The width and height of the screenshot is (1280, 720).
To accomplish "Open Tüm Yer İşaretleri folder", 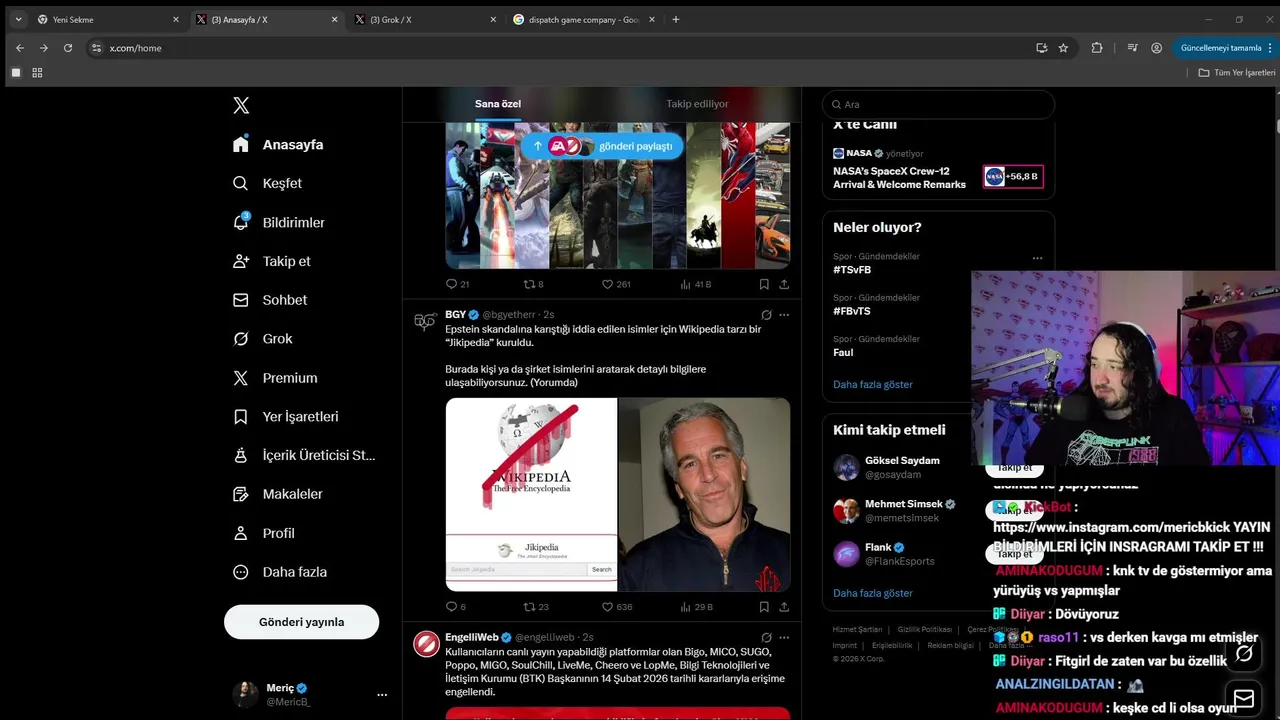I will coord(1237,73).
